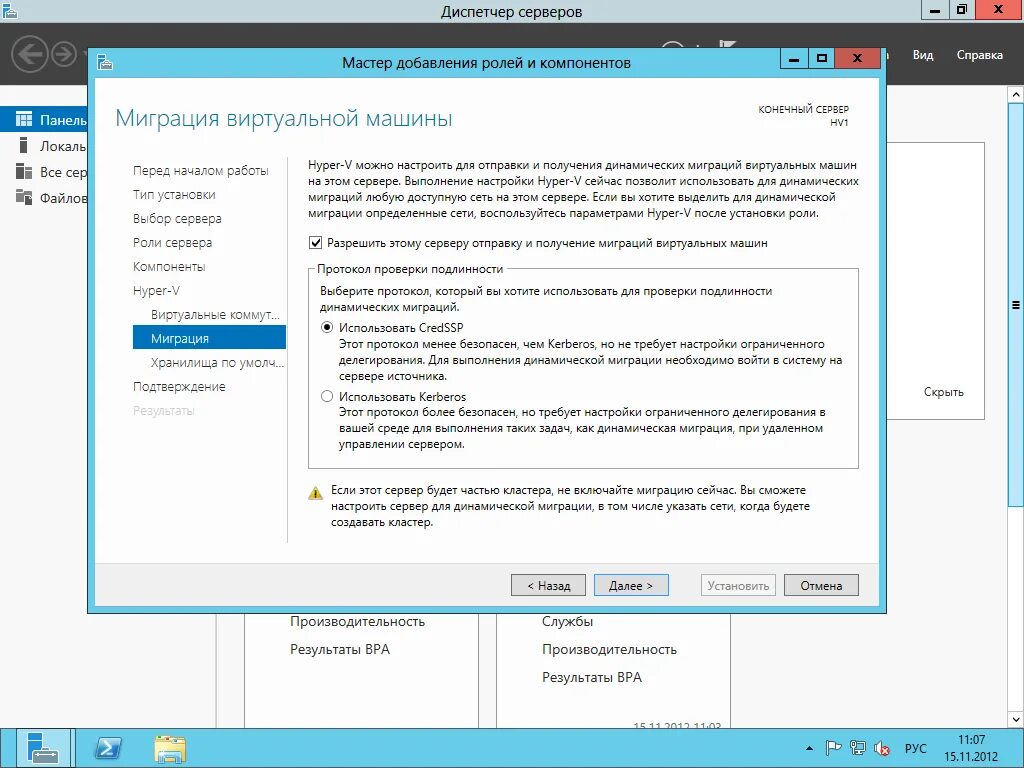Select the Local server (Локаль) sidebar icon
Screen dimensions: 1024x768
pos(24,145)
